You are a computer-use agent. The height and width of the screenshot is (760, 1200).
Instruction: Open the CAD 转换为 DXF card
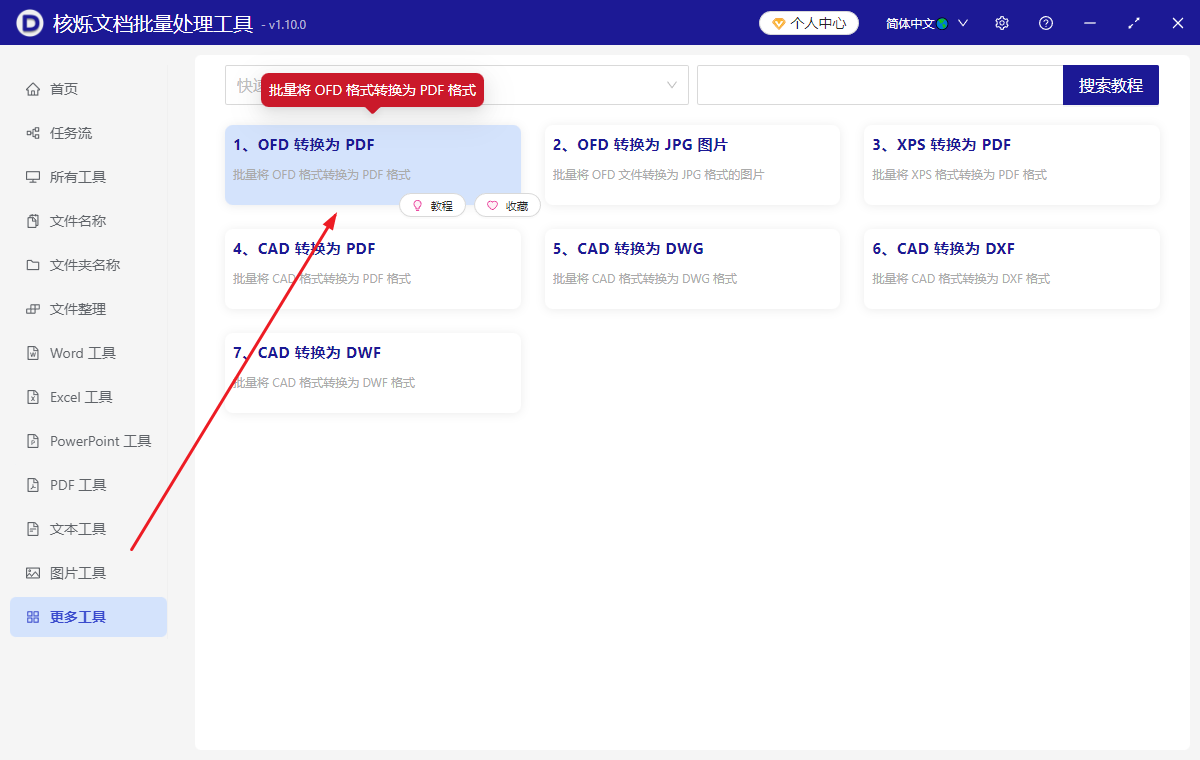[x=1012, y=269]
